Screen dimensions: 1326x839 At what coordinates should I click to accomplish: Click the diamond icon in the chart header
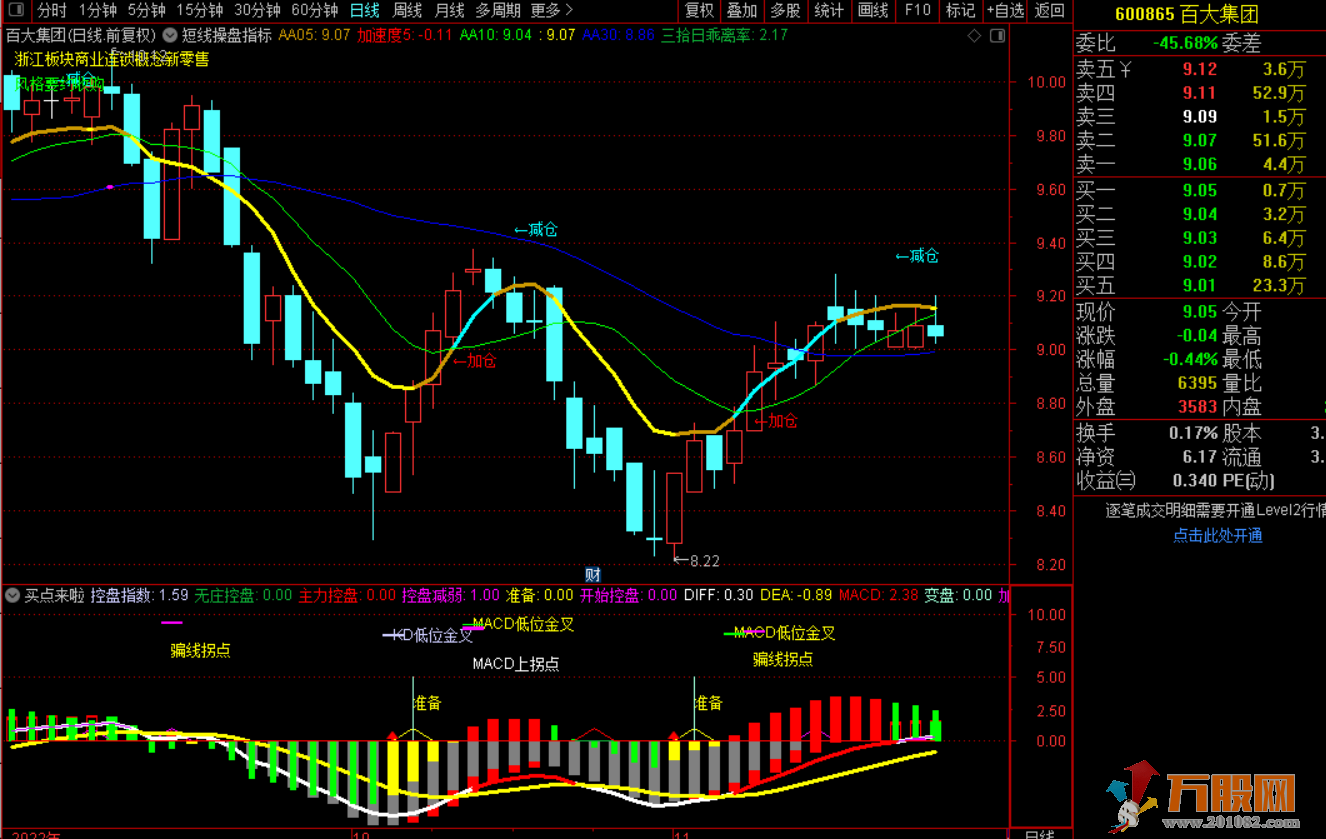pos(975,35)
